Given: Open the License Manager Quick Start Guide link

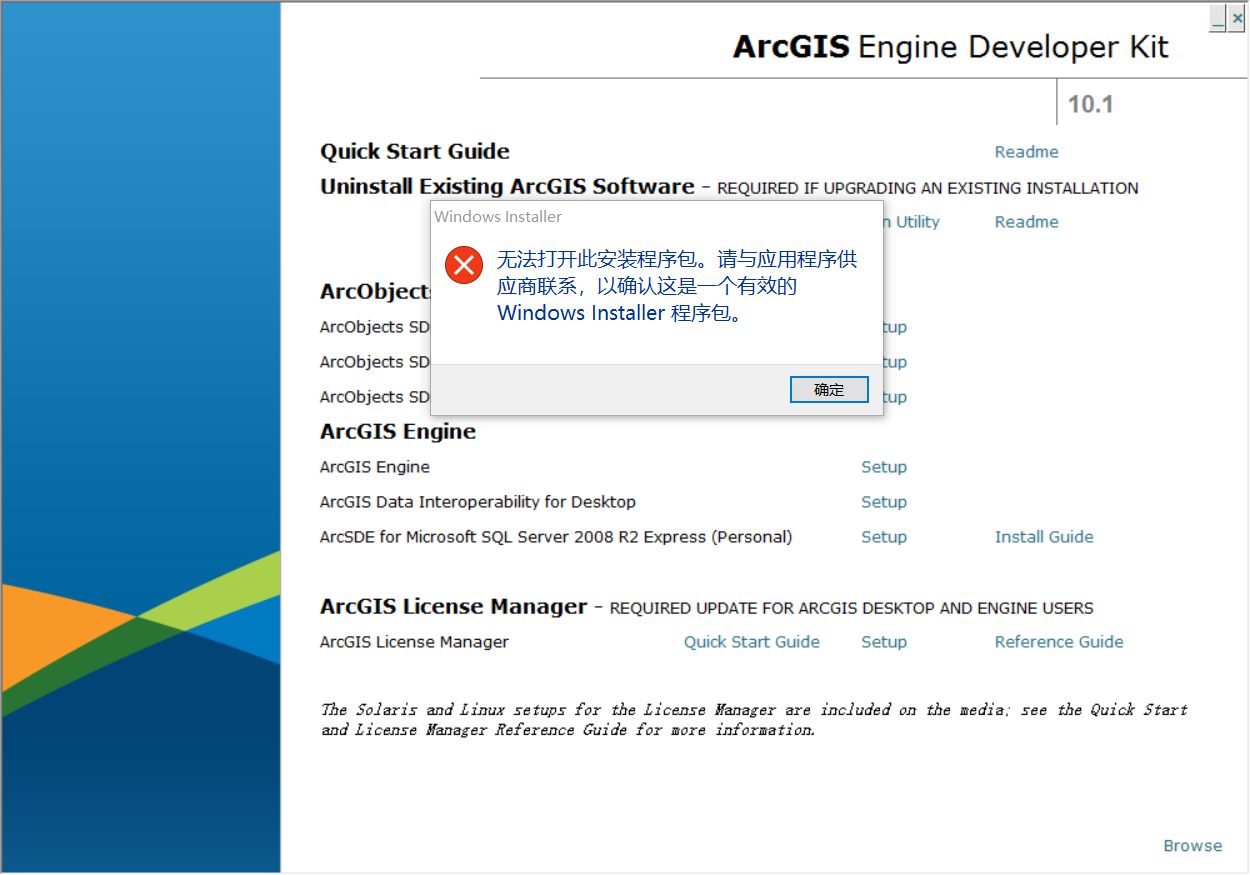Looking at the screenshot, I should 752,642.
